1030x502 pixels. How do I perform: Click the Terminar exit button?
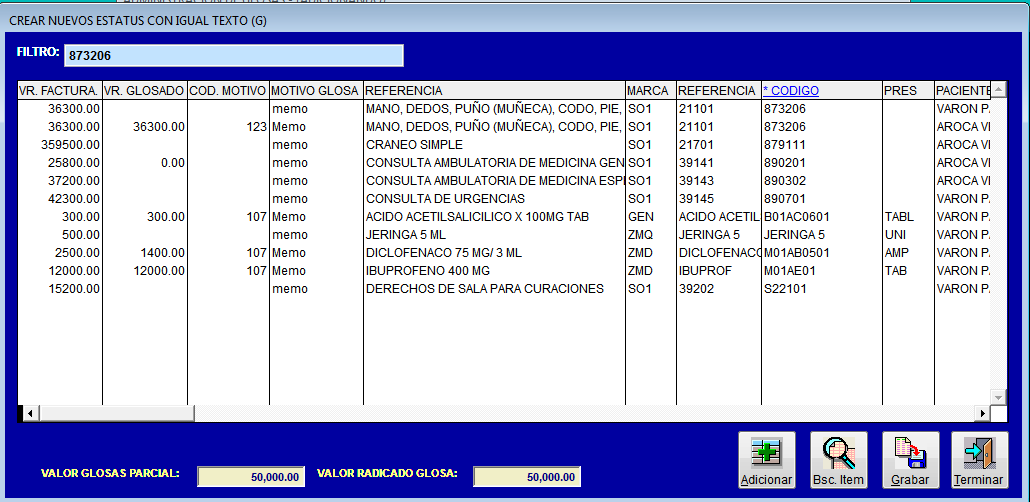[979, 460]
